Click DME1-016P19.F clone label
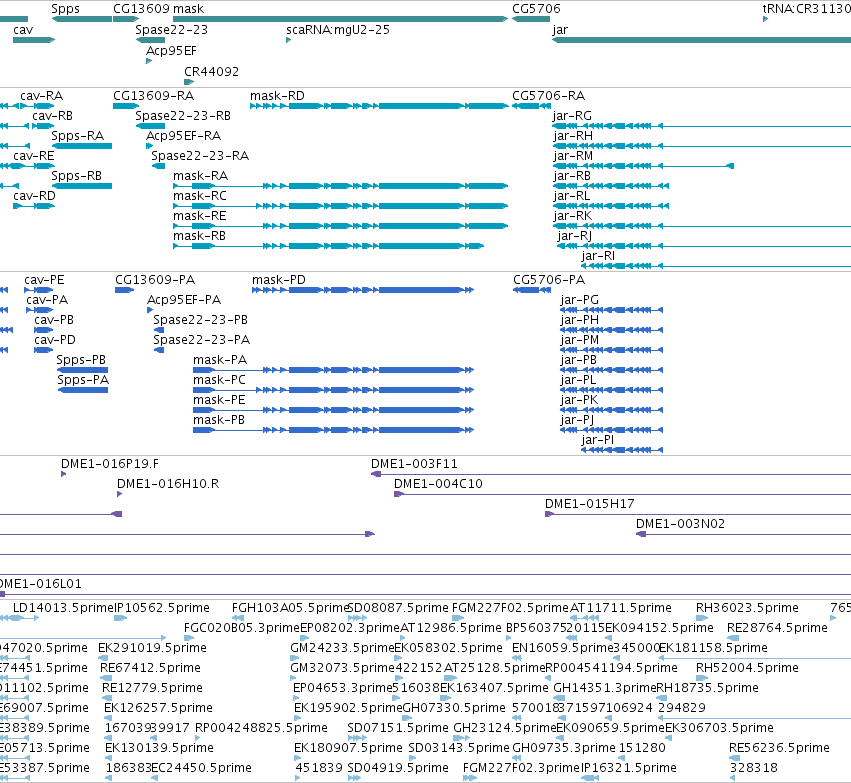 110,464
